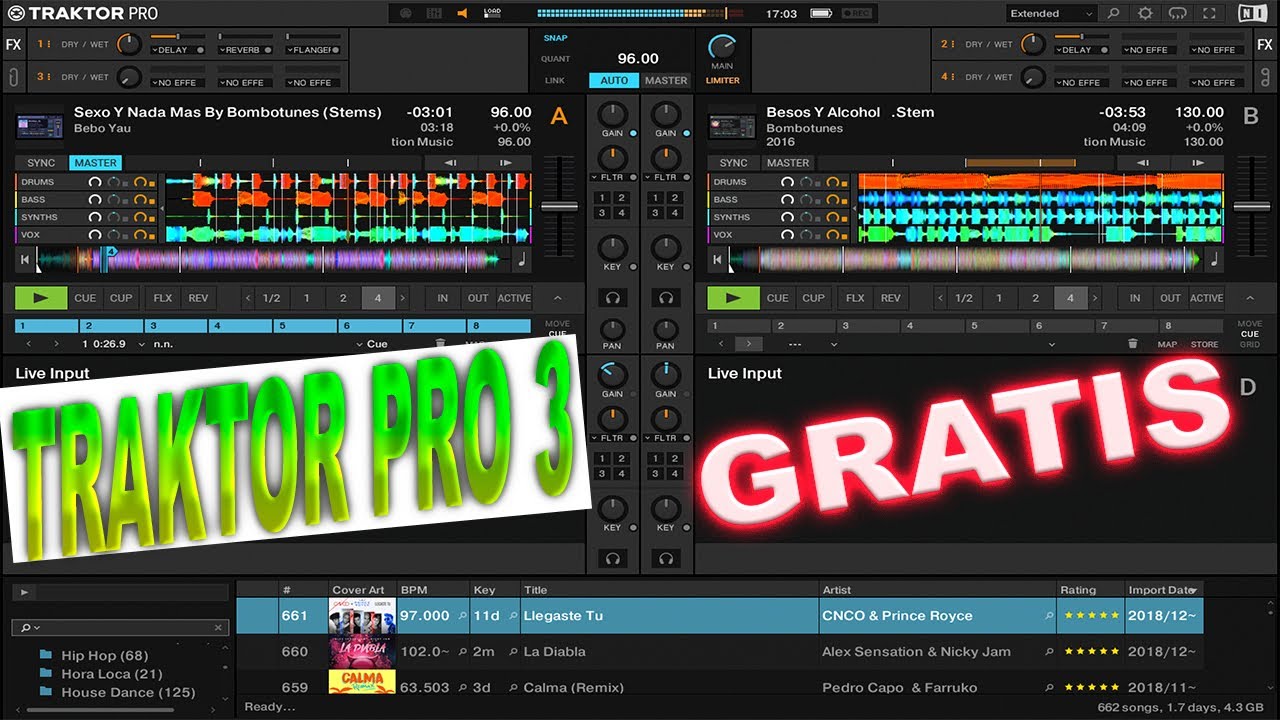Image resolution: width=1280 pixels, height=720 pixels.
Task: Monitor Deck D with headphone cue button
Action: pyautogui.click(x=666, y=559)
